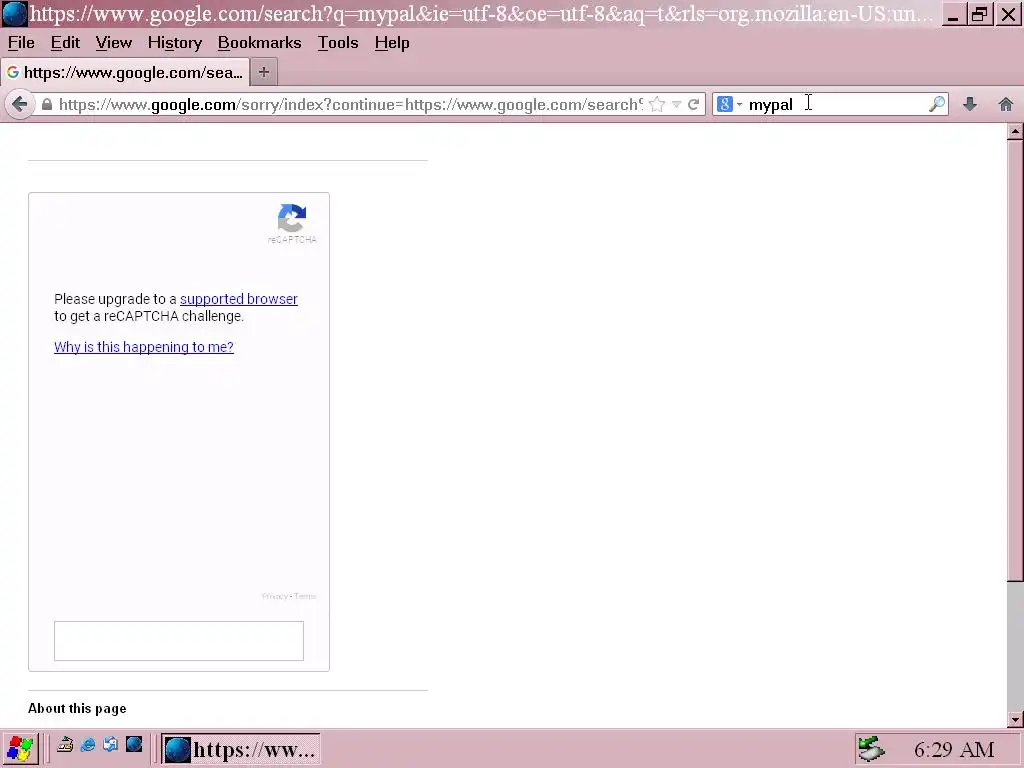Close the browser window
Screen dimensions: 1024x768
click(x=1008, y=14)
